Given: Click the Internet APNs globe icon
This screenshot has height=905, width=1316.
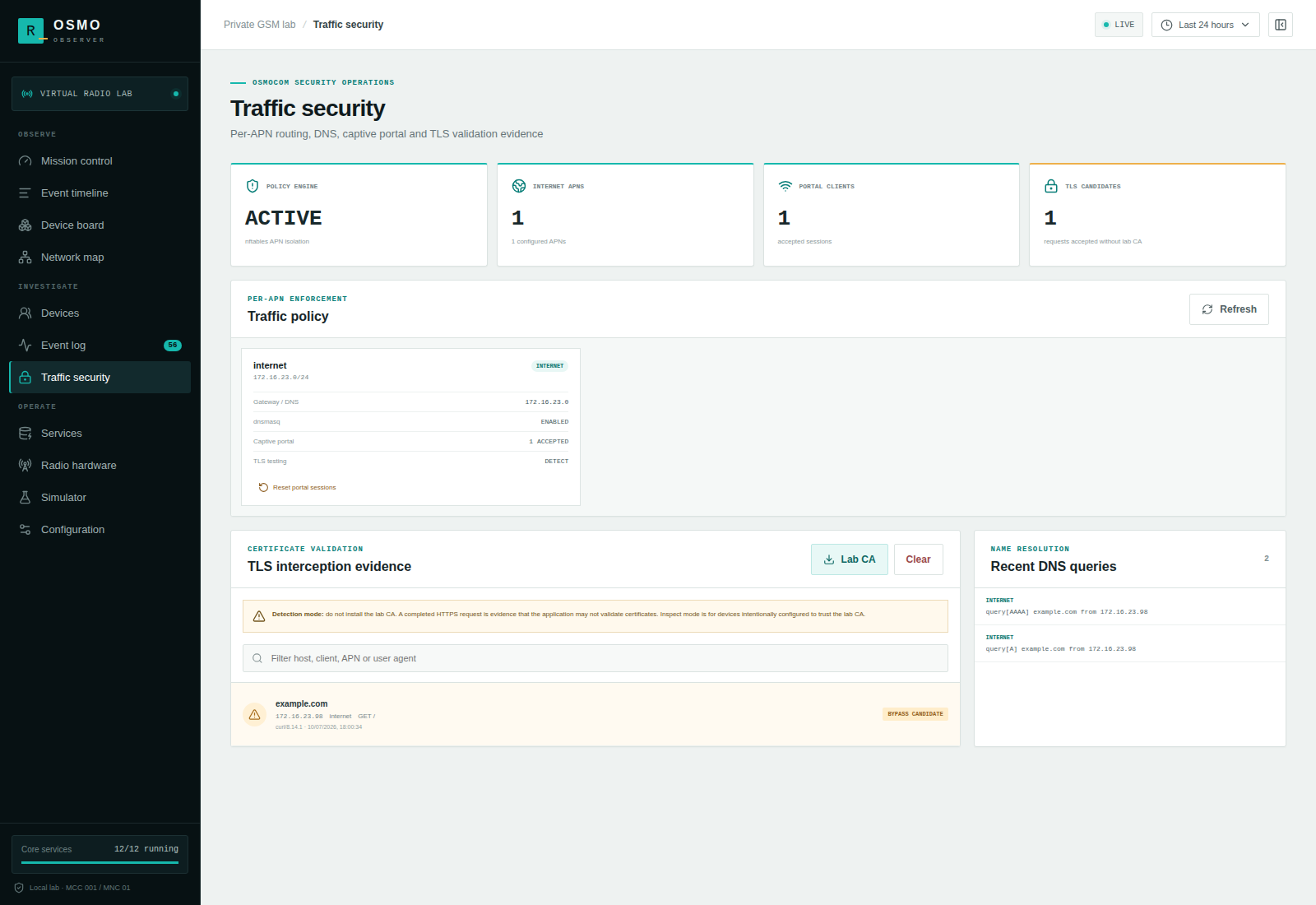Looking at the screenshot, I should point(519,186).
